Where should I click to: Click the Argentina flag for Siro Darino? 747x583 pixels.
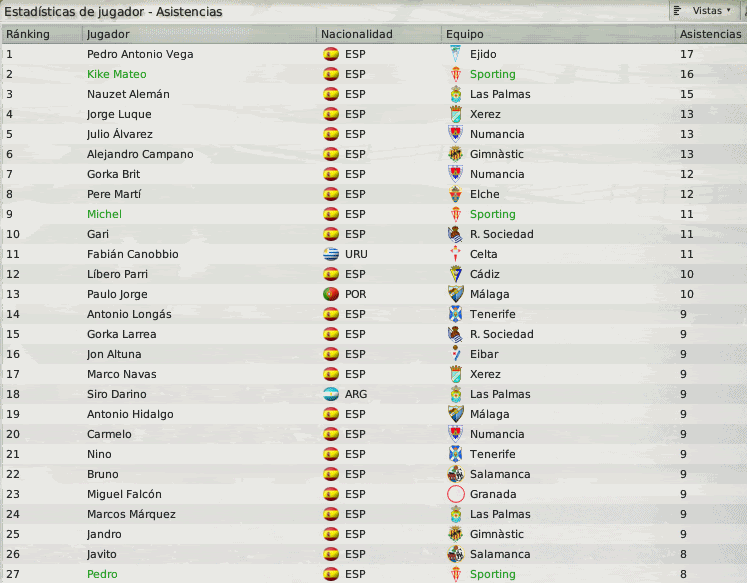click(x=331, y=394)
